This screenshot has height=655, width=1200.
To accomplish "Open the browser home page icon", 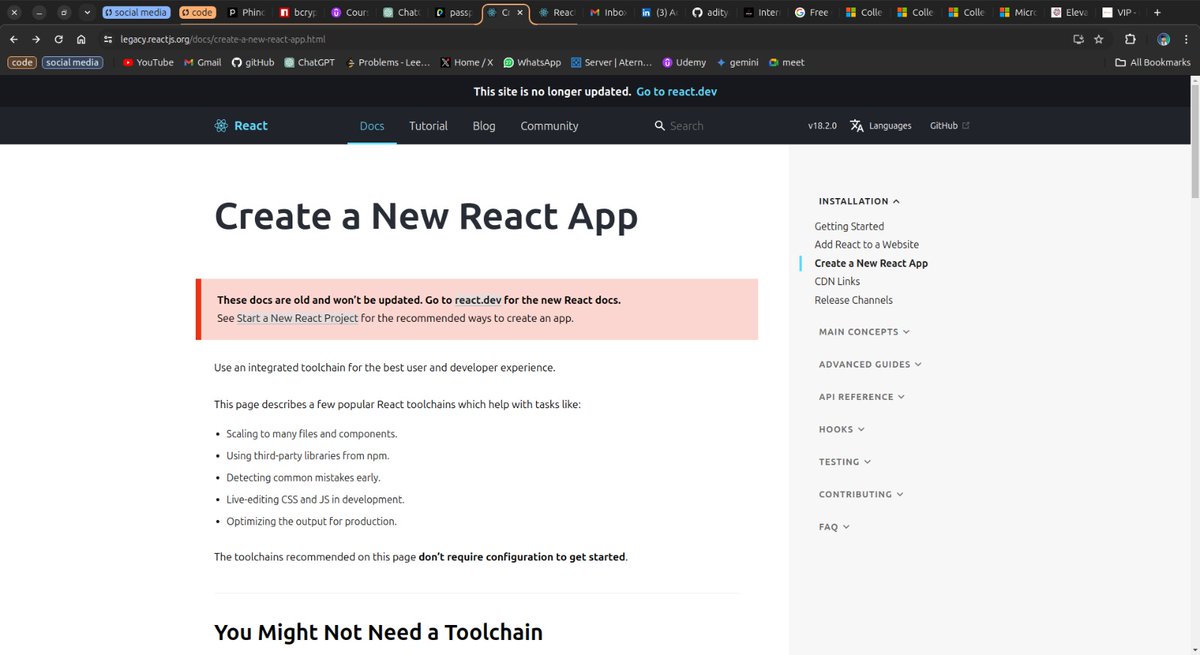I will coord(81,39).
